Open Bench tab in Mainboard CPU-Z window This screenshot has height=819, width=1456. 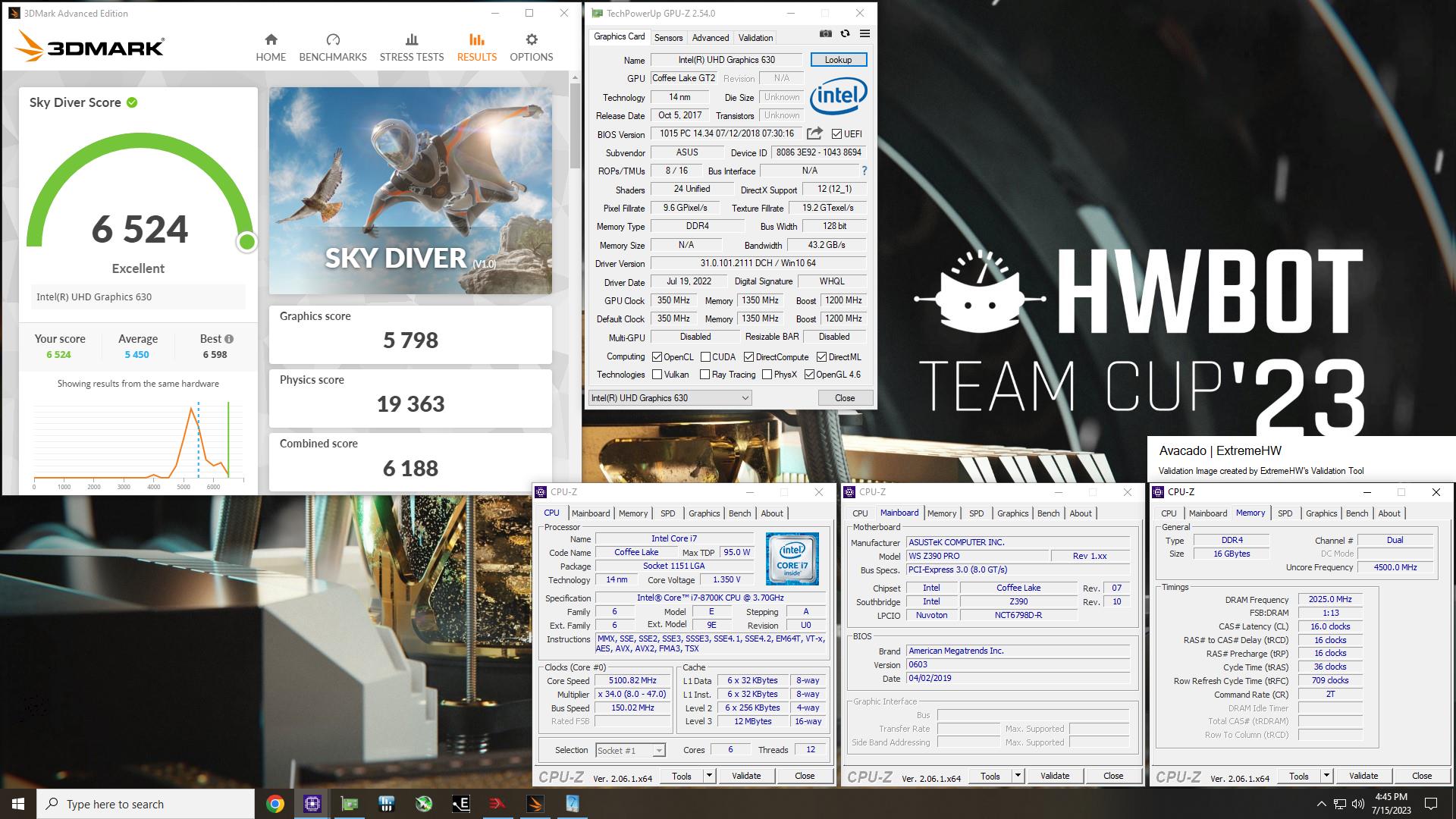coord(1048,513)
